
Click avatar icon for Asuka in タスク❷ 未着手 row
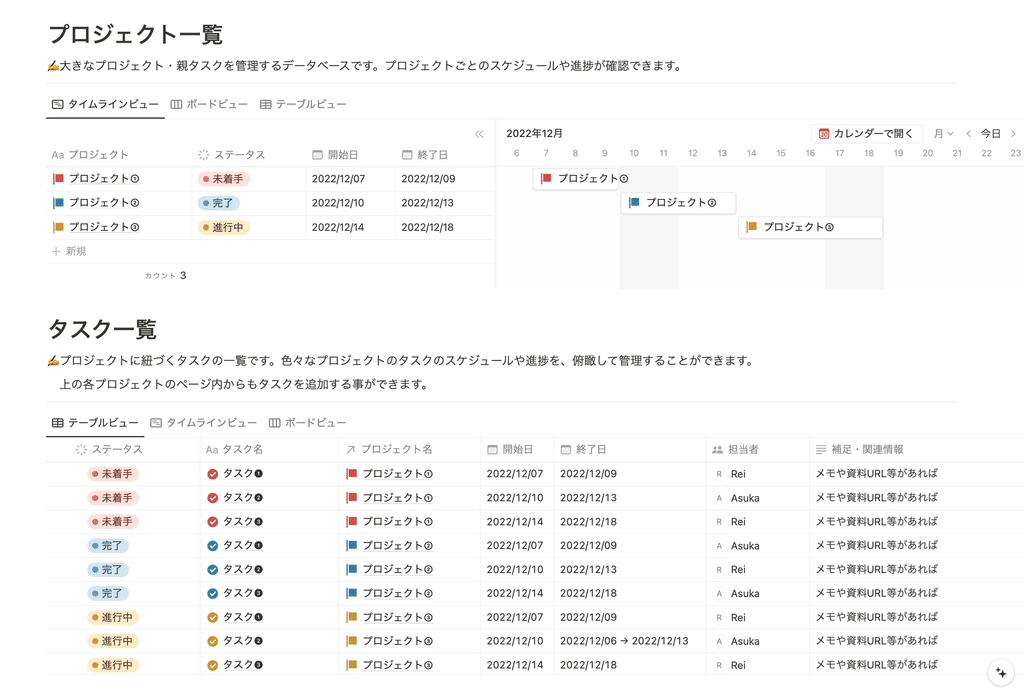pos(719,498)
